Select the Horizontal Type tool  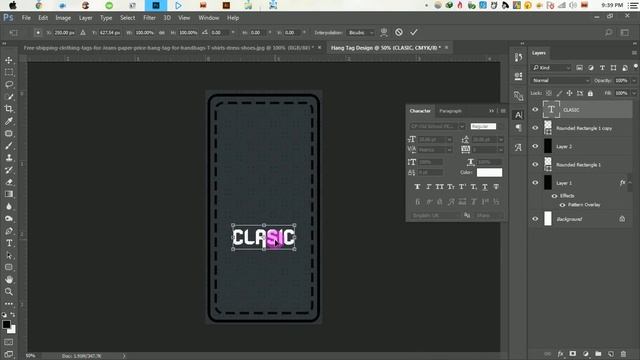point(9,243)
